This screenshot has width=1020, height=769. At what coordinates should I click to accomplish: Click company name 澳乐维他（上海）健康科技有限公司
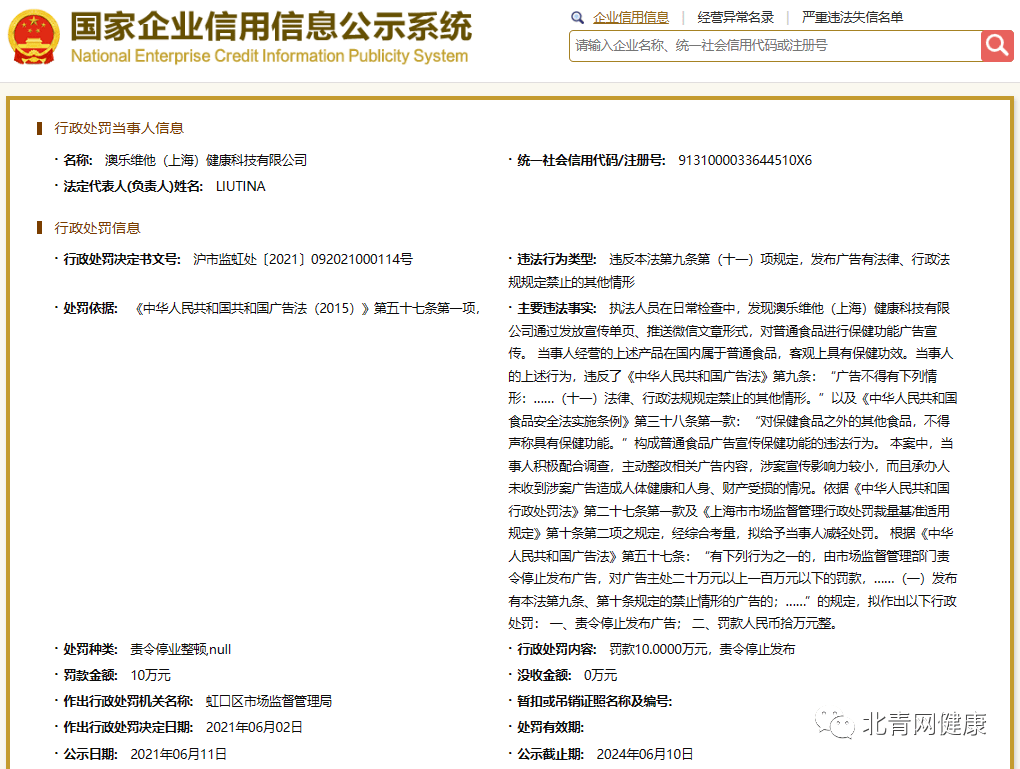(206, 160)
